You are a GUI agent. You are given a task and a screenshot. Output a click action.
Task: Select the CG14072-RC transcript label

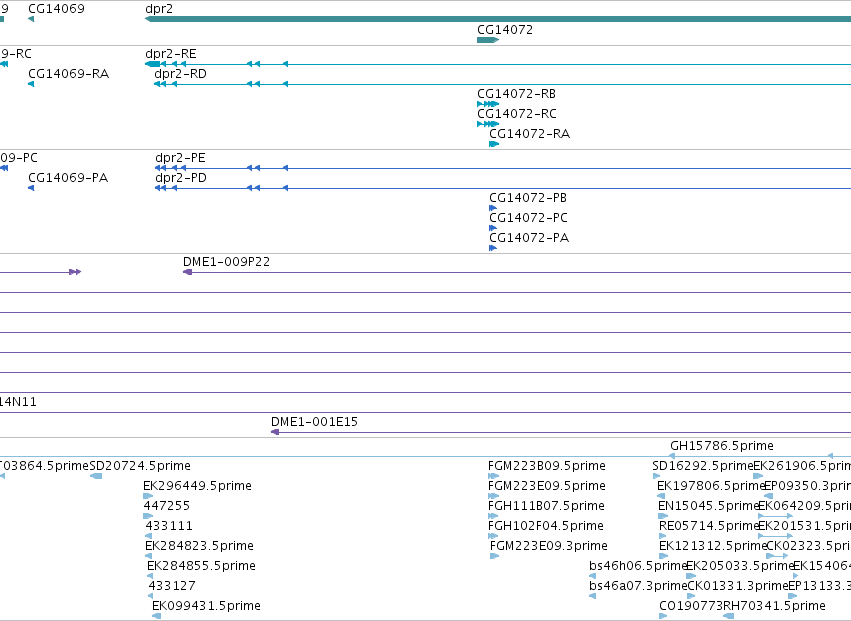[x=517, y=114]
